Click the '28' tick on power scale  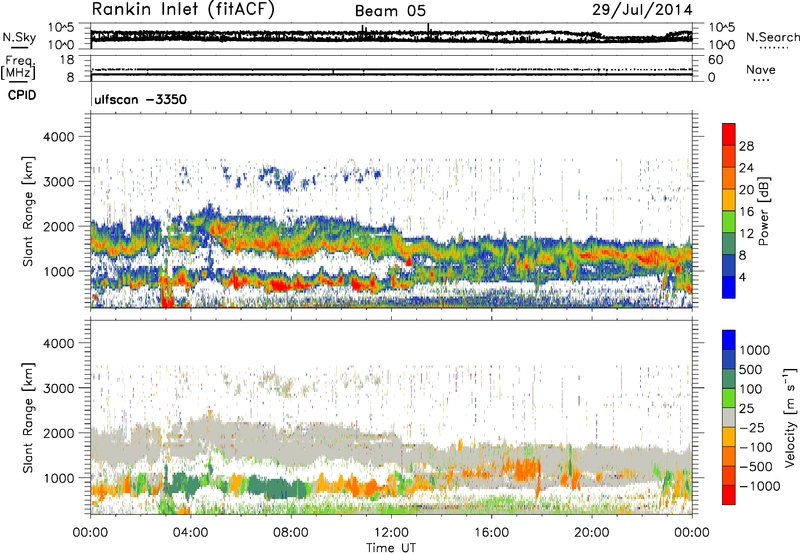pyautogui.click(x=746, y=146)
